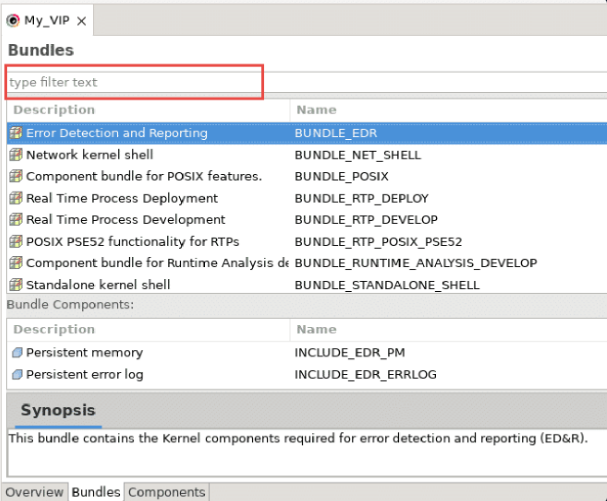
Task: Select the Real Time Process Development row
Action: click(x=307, y=220)
